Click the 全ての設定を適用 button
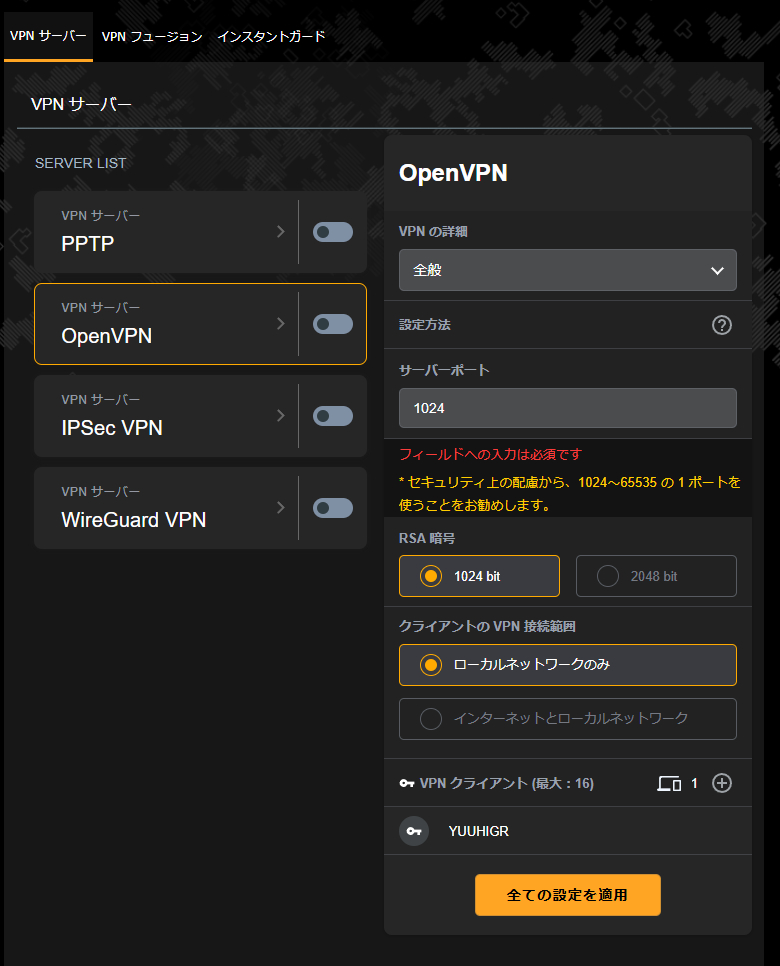The width and height of the screenshot is (780, 966). [567, 895]
